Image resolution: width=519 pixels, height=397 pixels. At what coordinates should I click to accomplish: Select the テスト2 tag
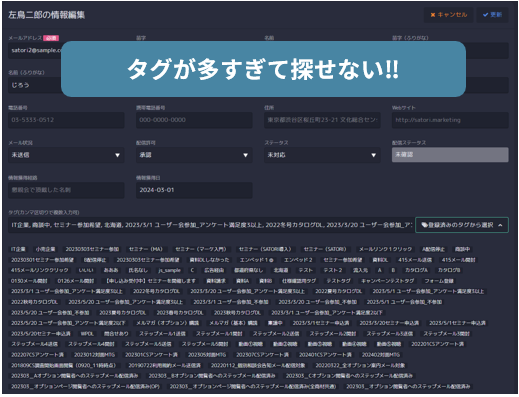(x=333, y=270)
